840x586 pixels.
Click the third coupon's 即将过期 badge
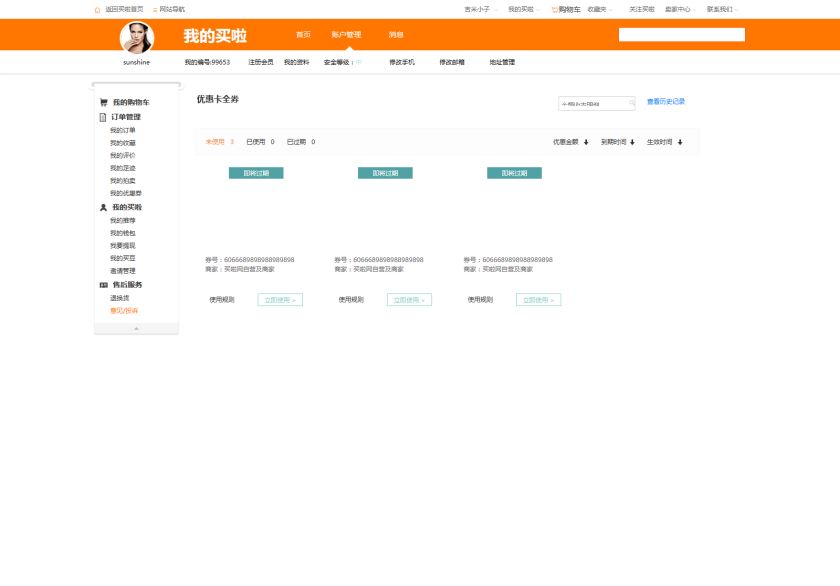point(514,173)
